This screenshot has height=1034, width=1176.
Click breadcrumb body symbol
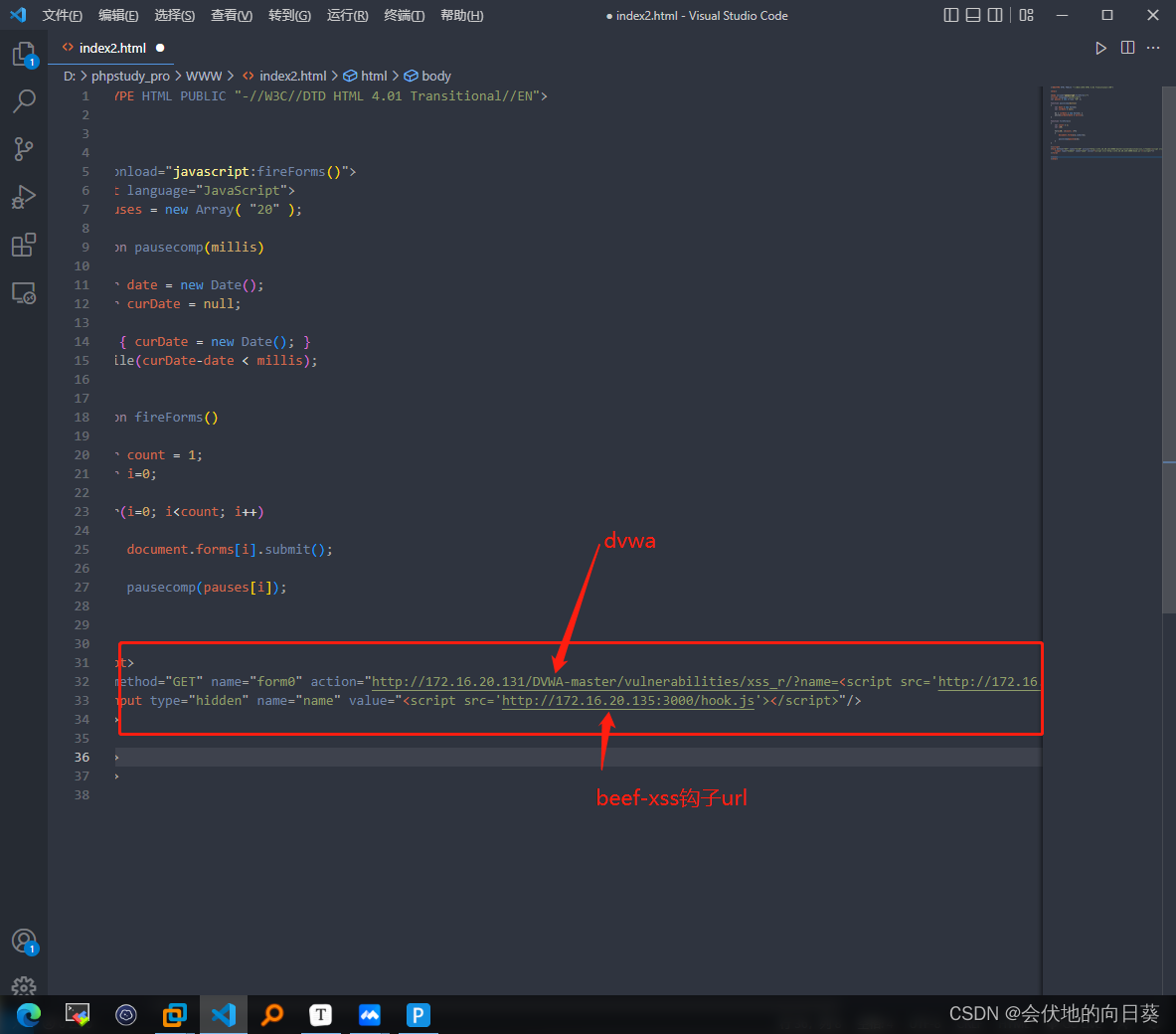tap(427, 76)
